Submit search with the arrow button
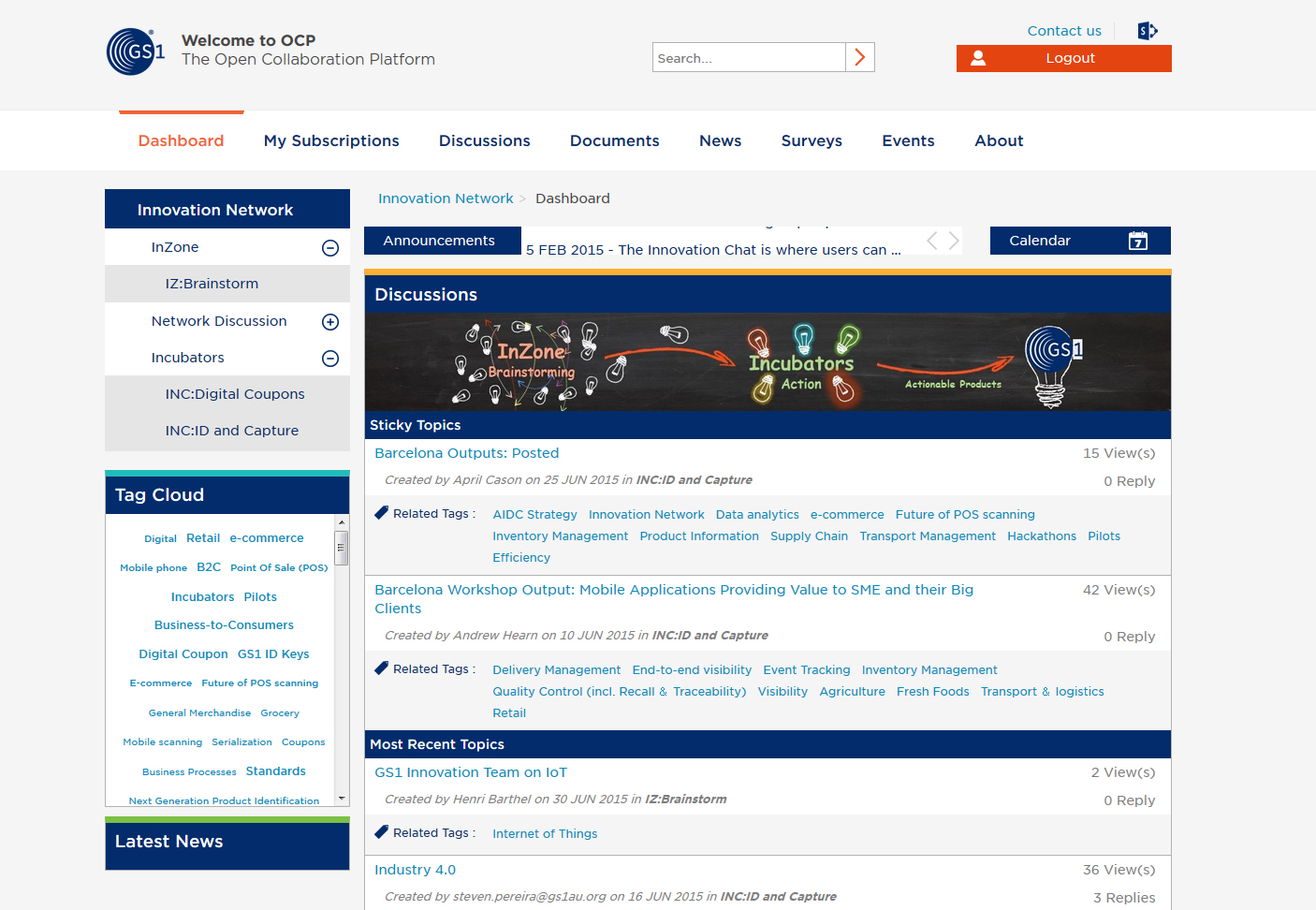This screenshot has width=1316, height=910. pos(860,58)
